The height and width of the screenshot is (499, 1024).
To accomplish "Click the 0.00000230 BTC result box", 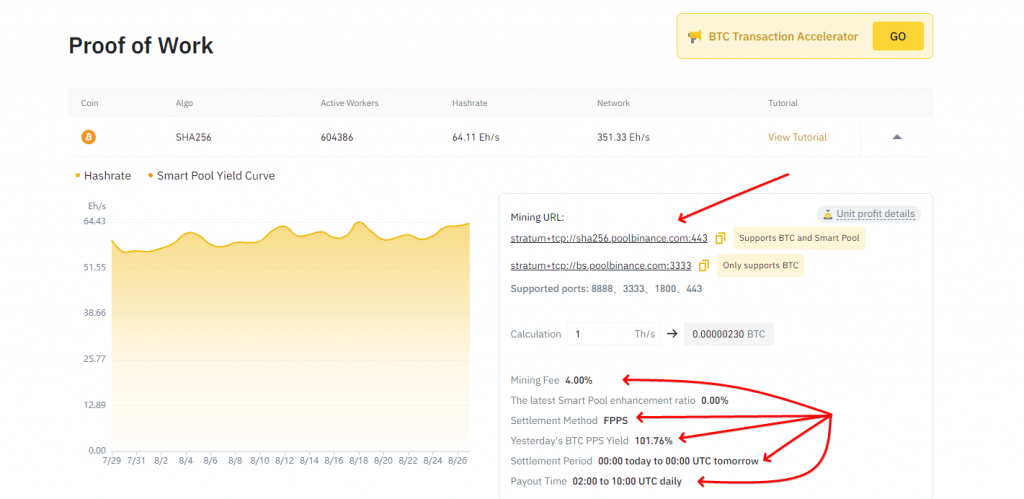I will [x=728, y=334].
